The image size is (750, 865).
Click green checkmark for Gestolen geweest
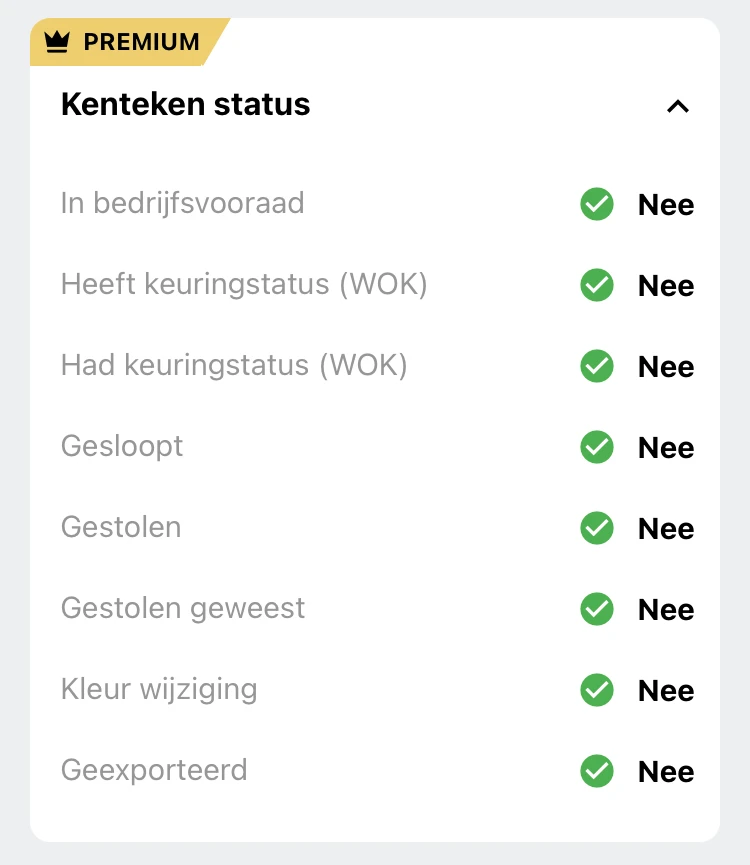pyautogui.click(x=597, y=610)
